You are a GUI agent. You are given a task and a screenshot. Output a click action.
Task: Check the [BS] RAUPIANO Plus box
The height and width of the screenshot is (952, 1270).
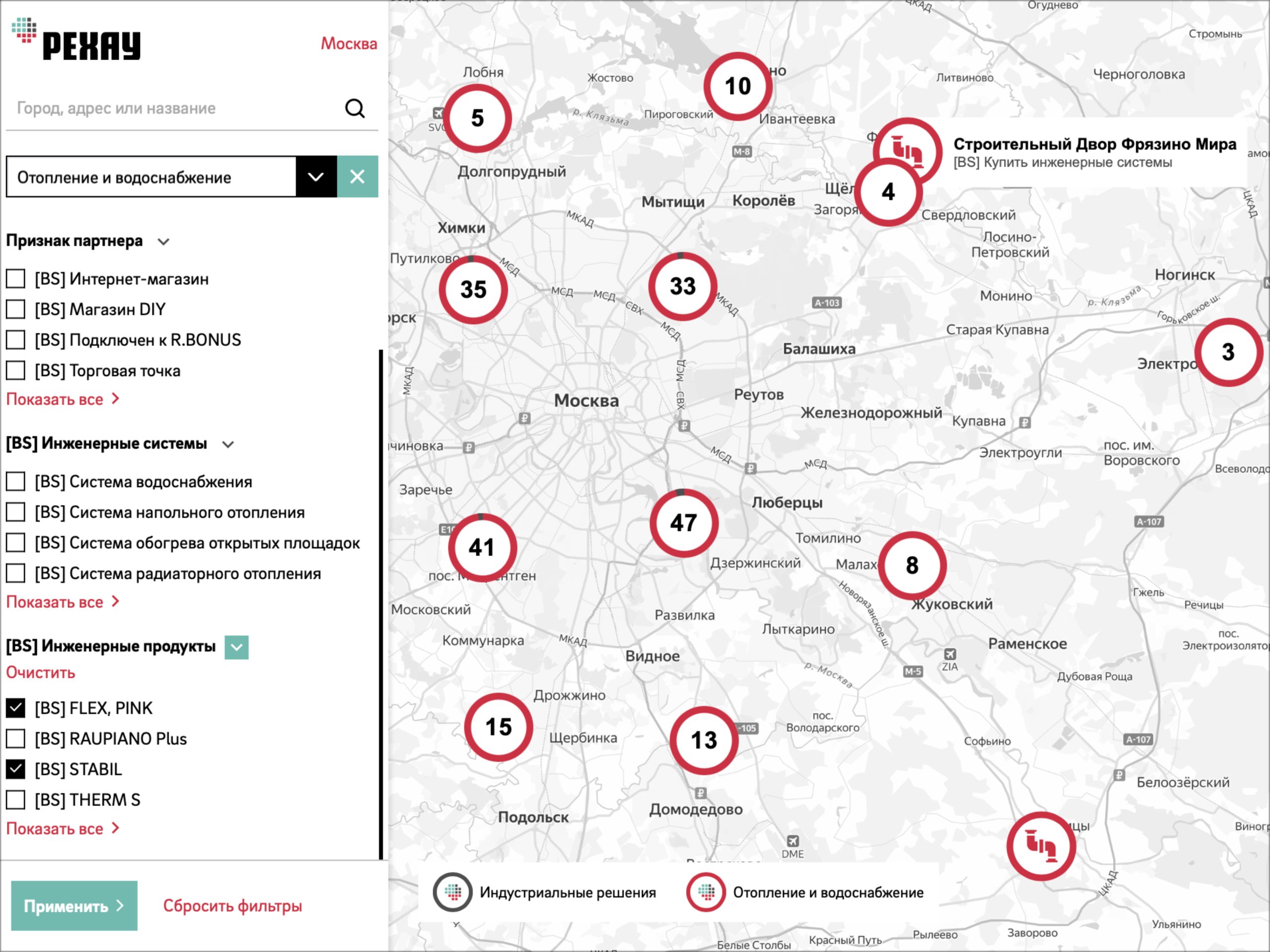click(15, 738)
